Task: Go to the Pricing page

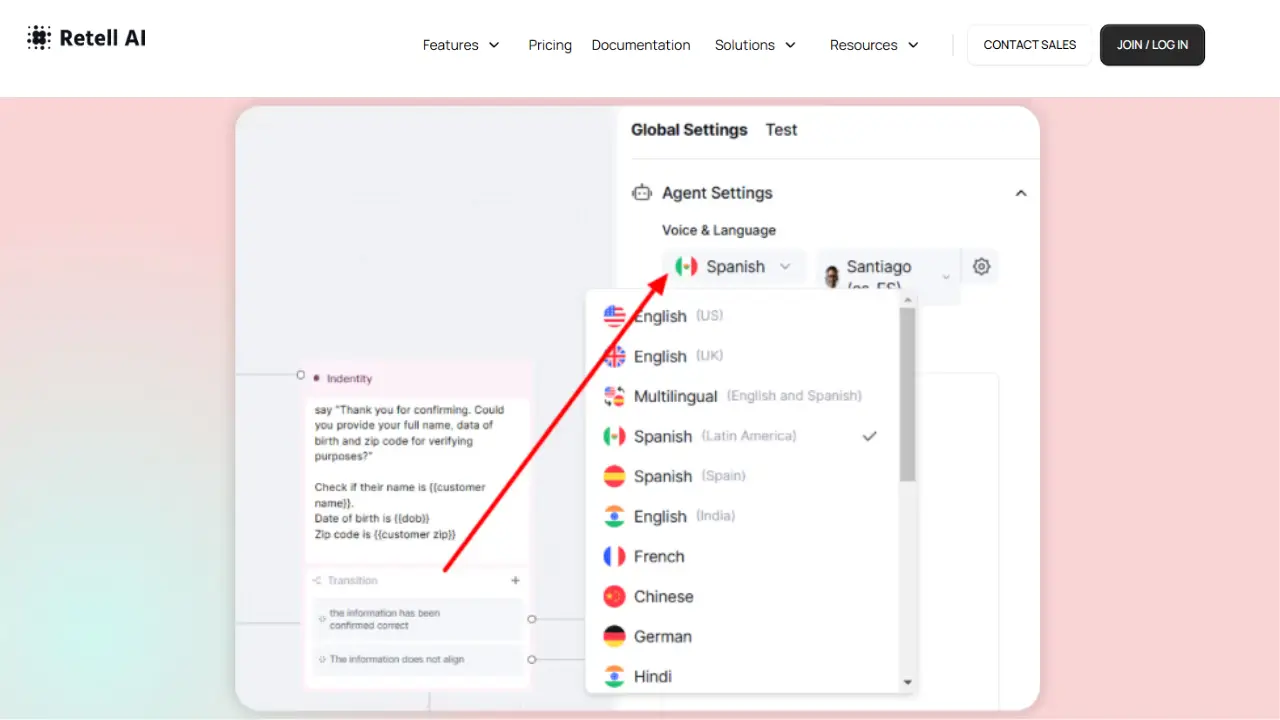Action: pos(550,45)
